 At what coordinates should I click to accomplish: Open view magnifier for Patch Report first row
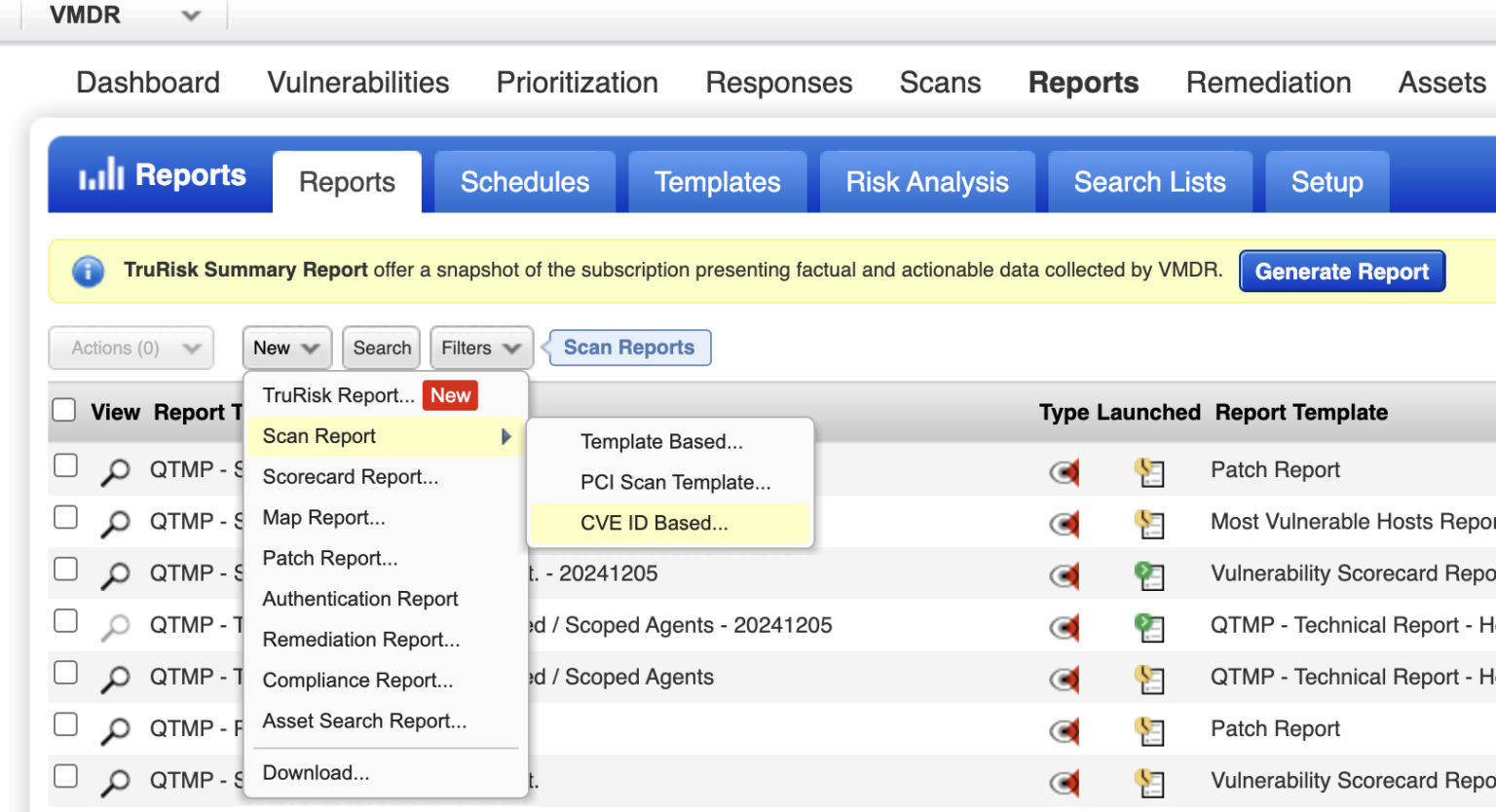point(115,472)
